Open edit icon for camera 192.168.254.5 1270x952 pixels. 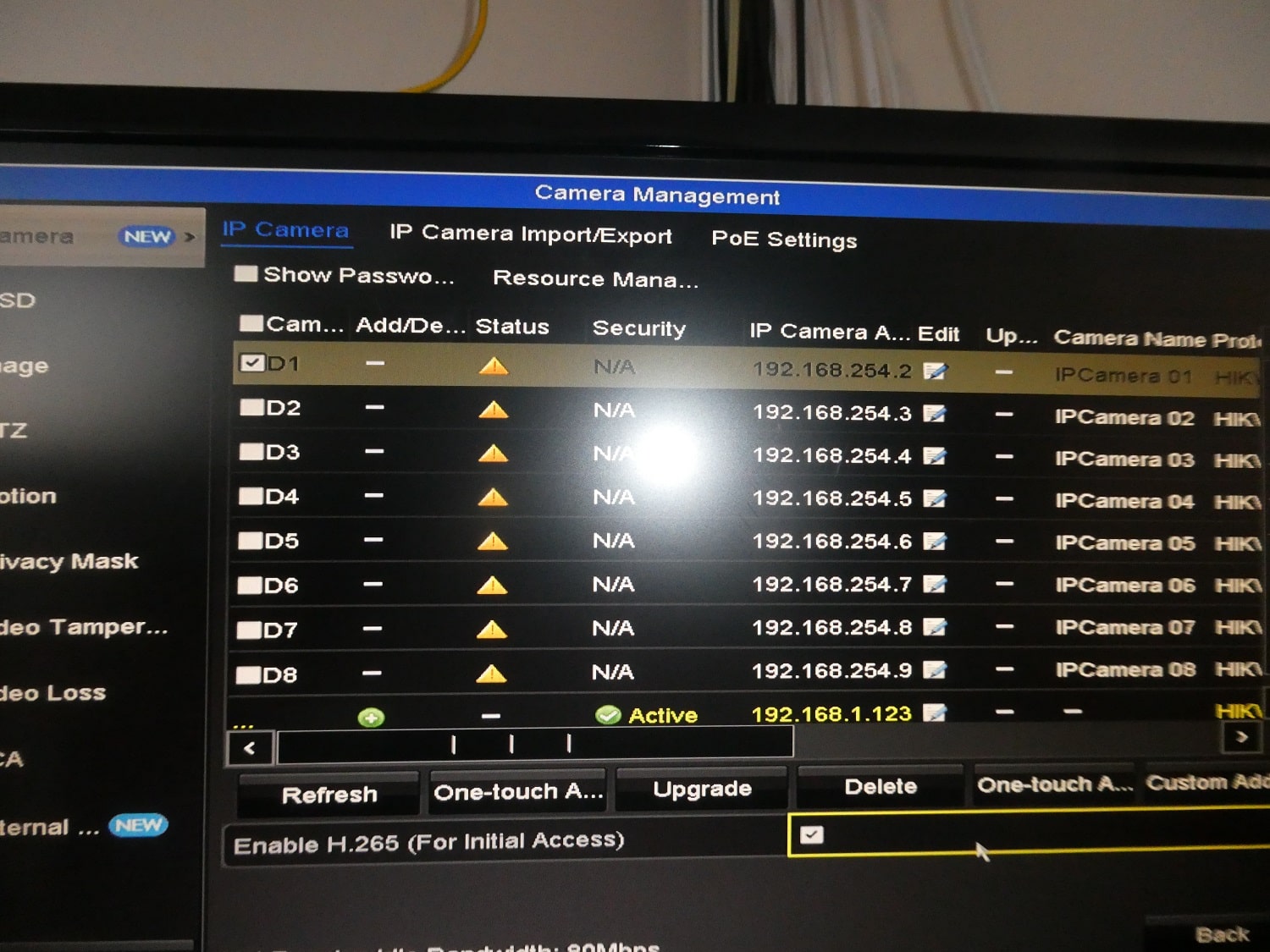click(x=934, y=498)
